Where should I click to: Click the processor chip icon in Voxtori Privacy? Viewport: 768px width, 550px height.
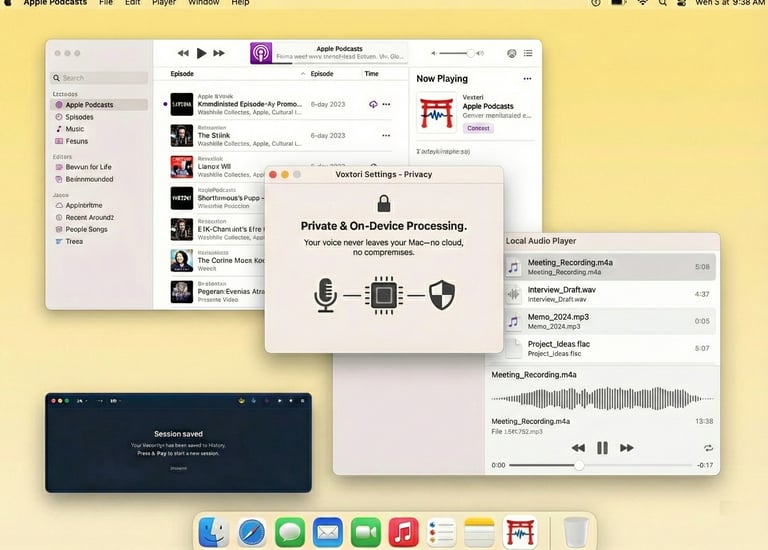pyautogui.click(x=384, y=295)
